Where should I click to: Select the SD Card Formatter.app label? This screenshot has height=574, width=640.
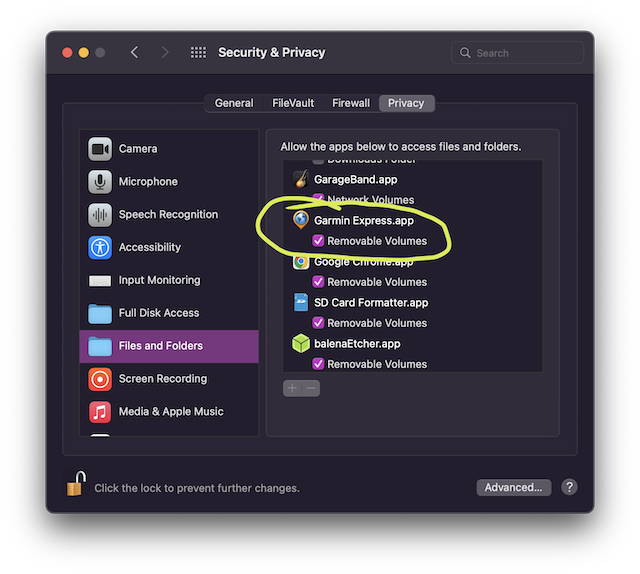coord(371,303)
